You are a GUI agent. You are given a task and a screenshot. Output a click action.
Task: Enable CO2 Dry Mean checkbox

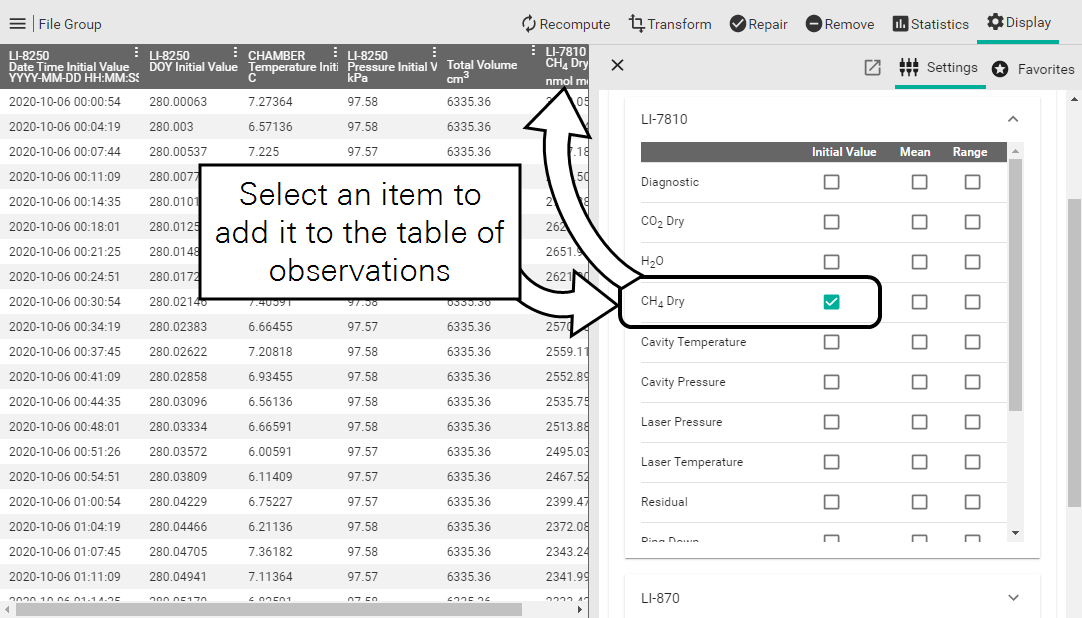919,222
